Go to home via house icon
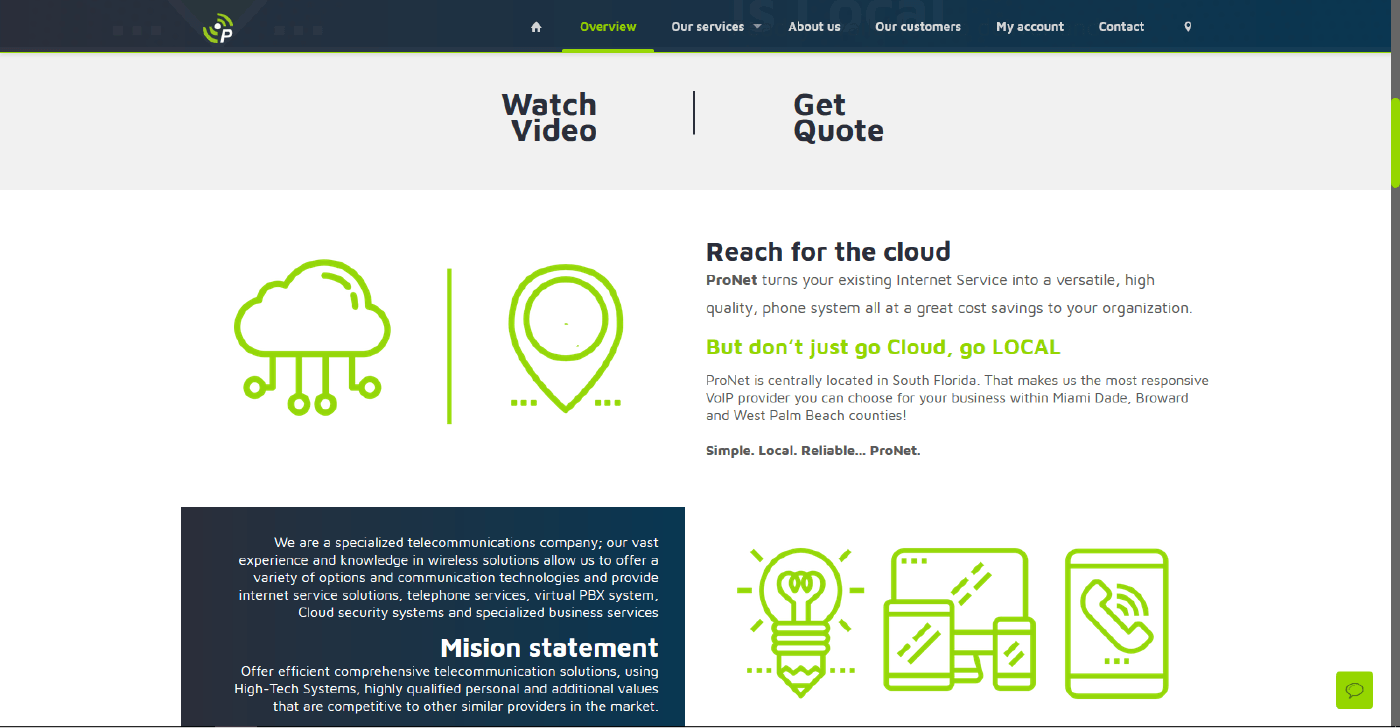The image size is (1400, 728). (x=536, y=27)
